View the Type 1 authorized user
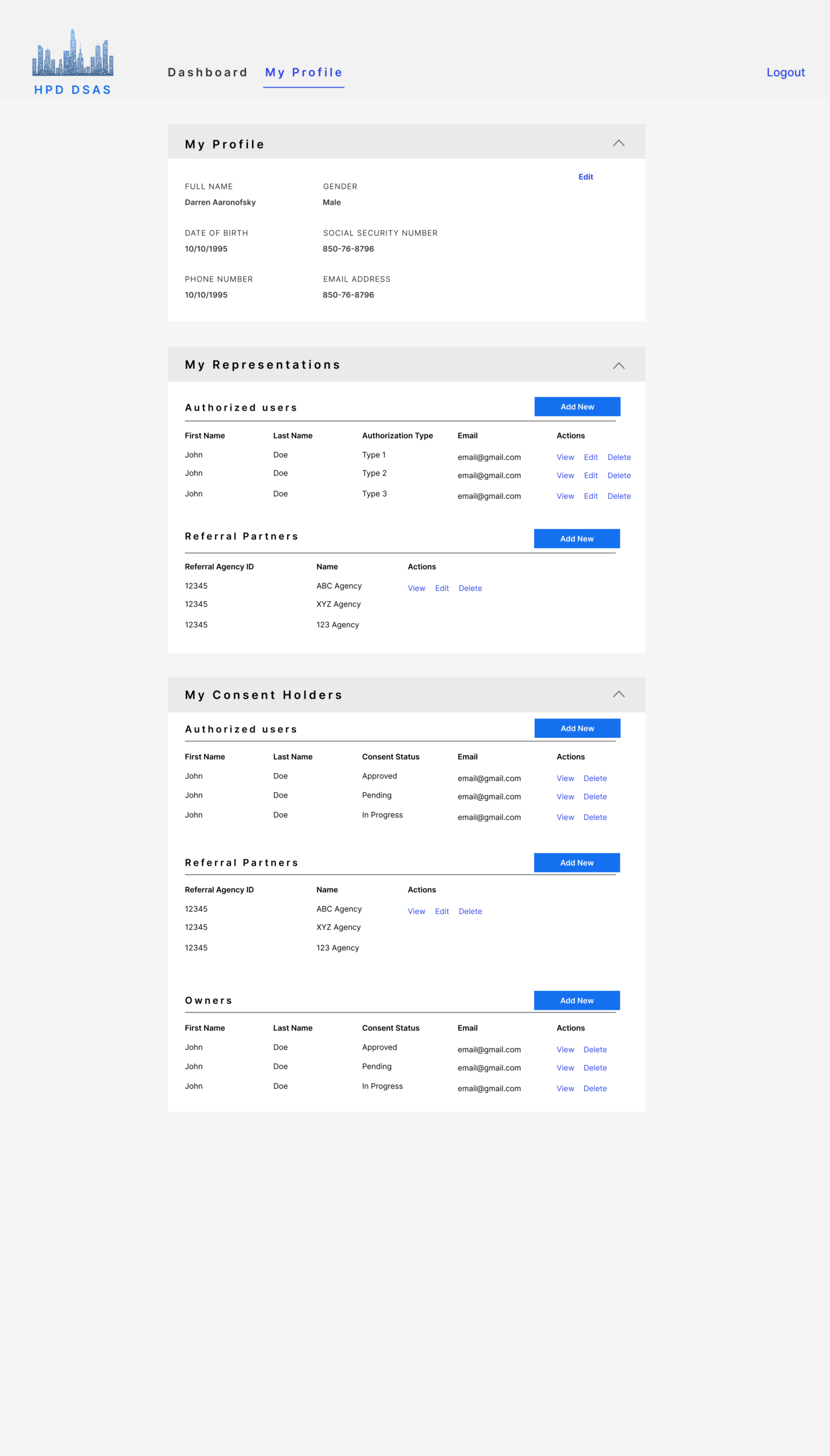This screenshot has width=830, height=1456. click(x=565, y=457)
